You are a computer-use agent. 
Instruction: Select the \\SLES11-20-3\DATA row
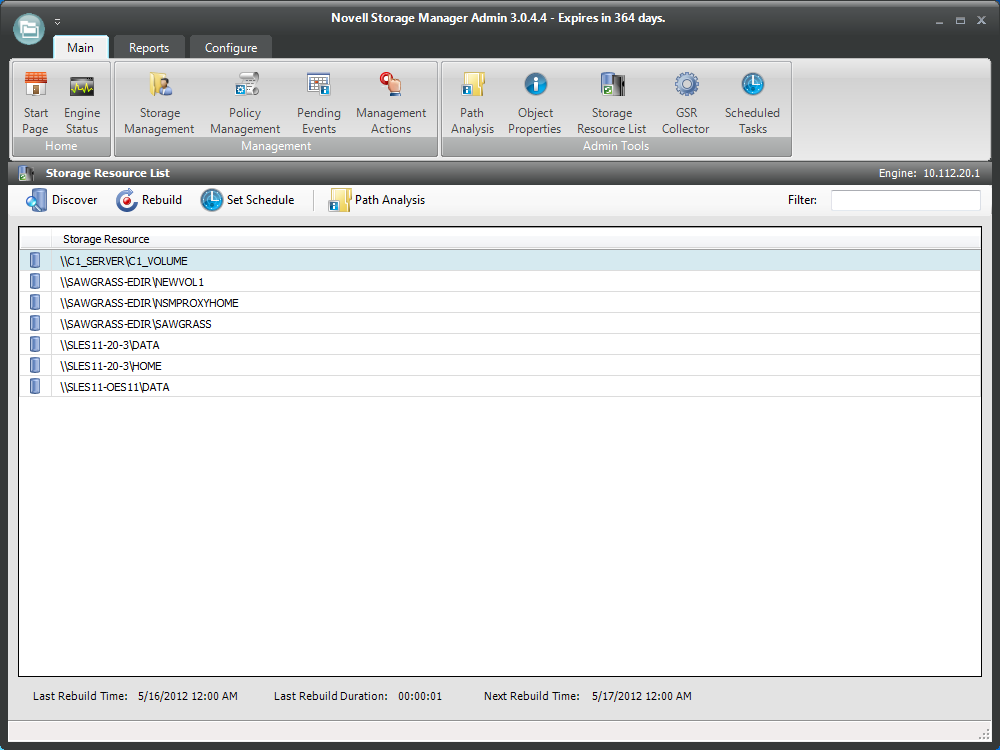pyautogui.click(x=500, y=345)
